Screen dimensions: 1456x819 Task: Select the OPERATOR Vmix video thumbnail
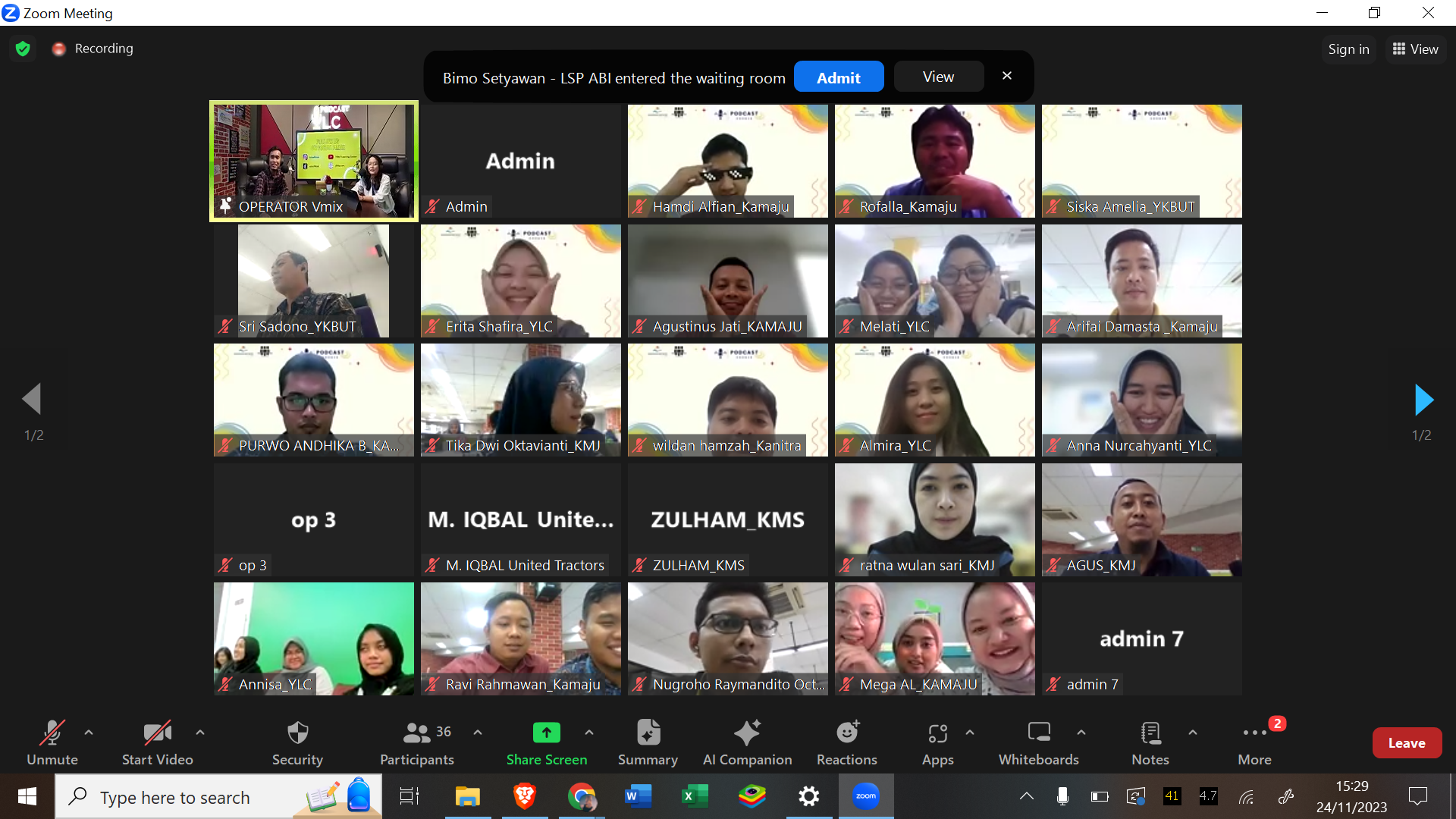pos(313,161)
